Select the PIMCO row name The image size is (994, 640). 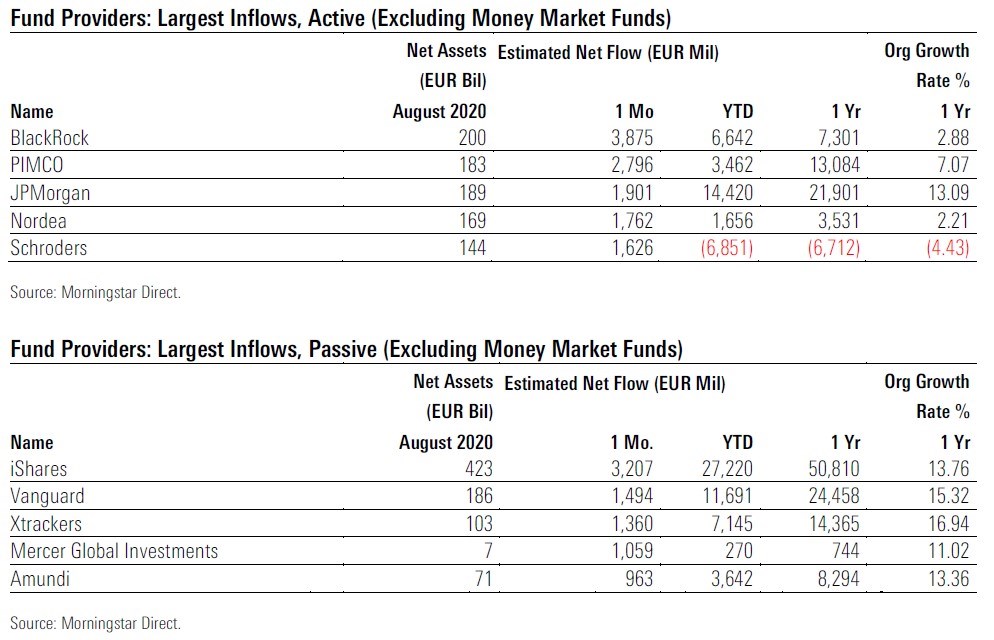[37, 165]
